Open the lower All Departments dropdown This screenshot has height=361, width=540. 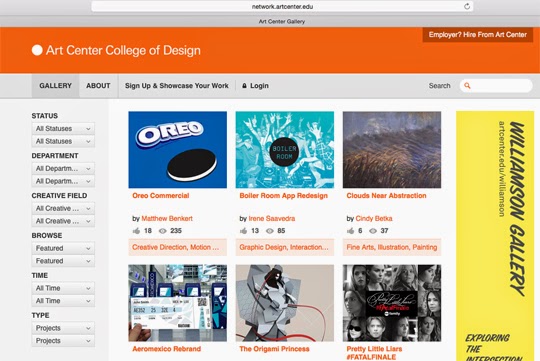coord(63,181)
